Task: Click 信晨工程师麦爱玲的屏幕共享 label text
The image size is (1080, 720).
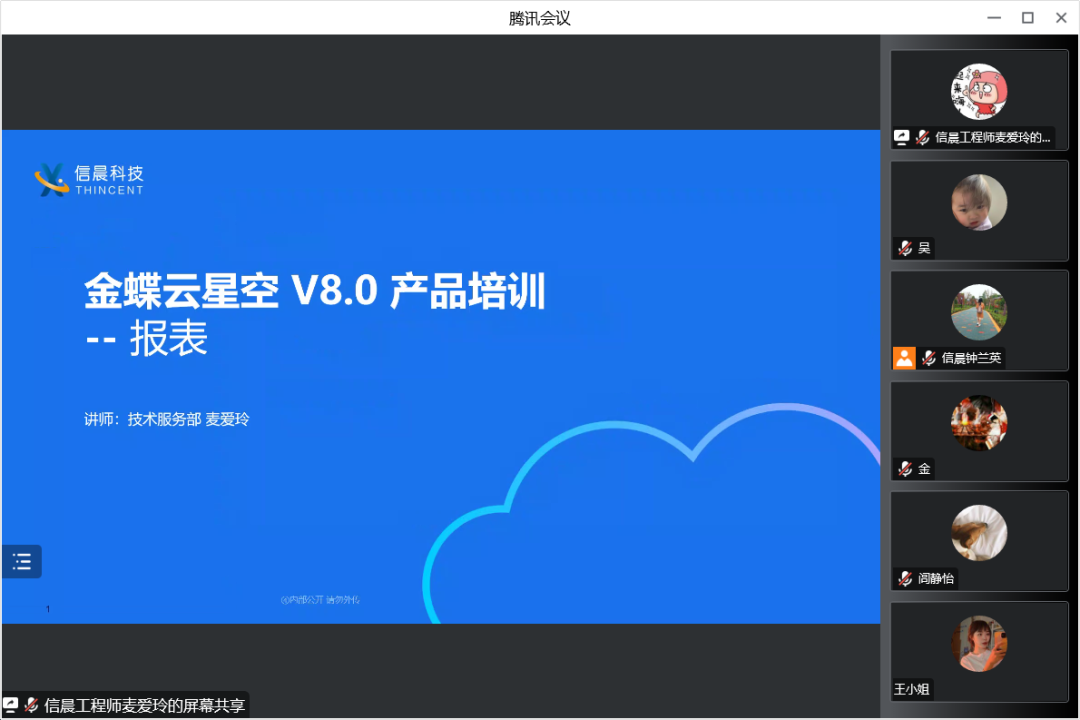Action: [x=145, y=706]
